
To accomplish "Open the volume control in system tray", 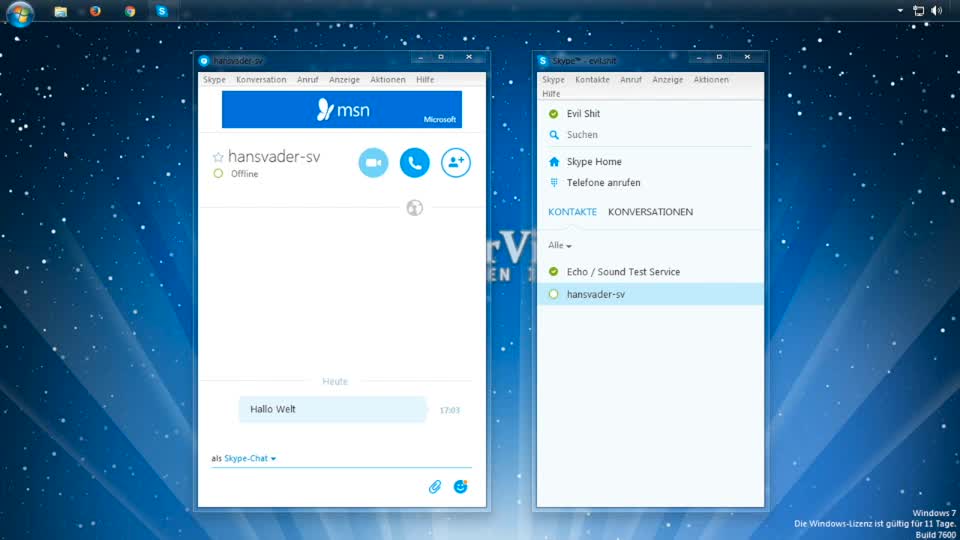I will (937, 10).
